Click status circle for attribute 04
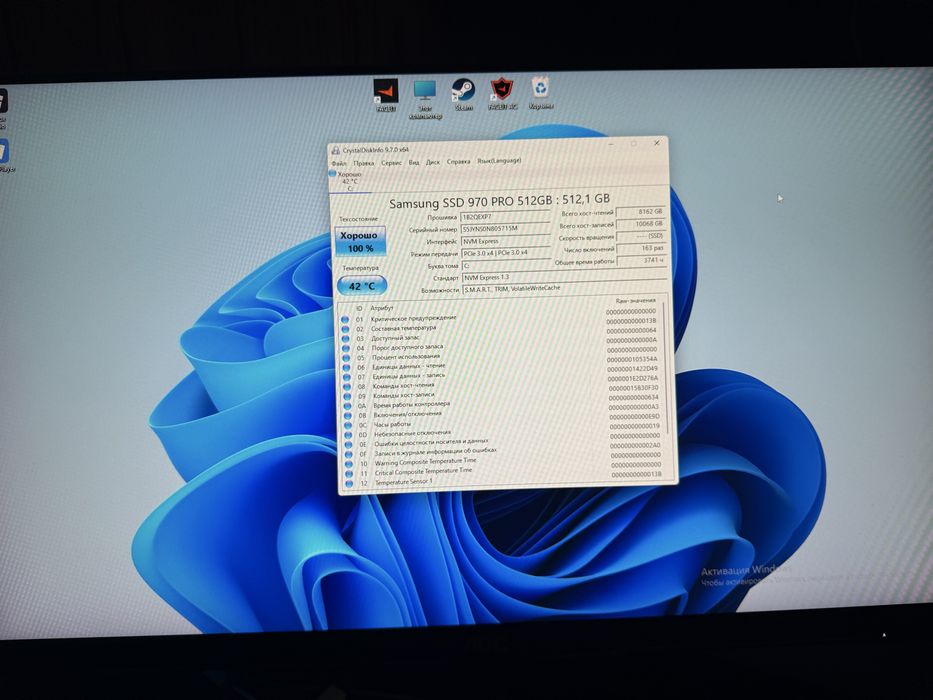 [346, 348]
